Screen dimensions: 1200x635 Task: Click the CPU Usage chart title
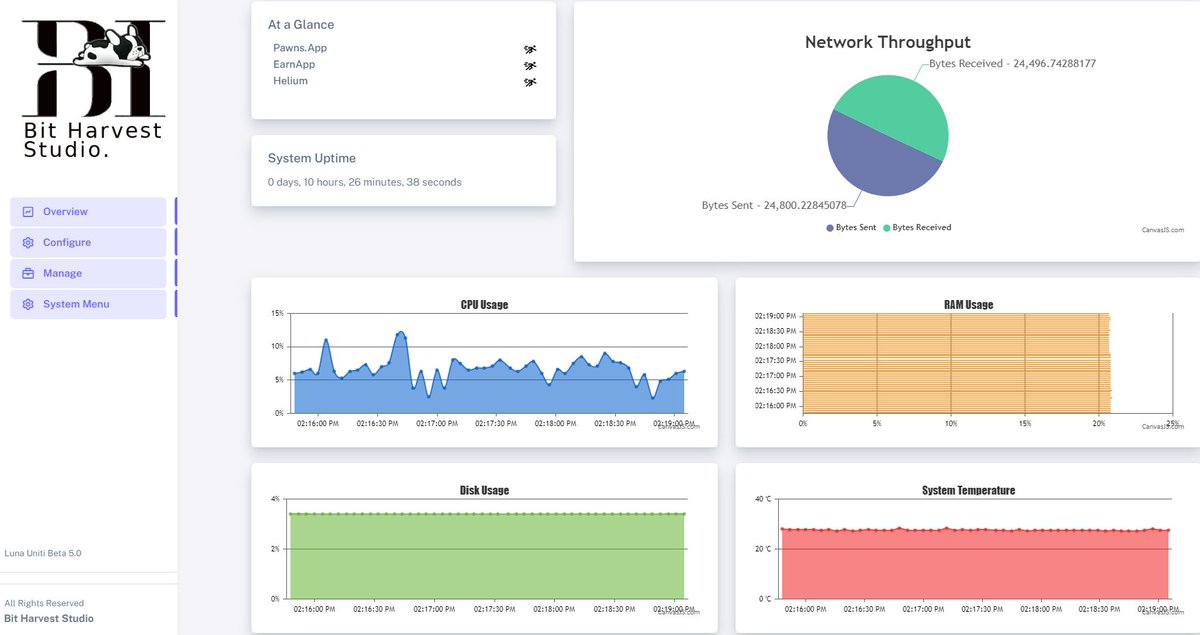coord(484,304)
